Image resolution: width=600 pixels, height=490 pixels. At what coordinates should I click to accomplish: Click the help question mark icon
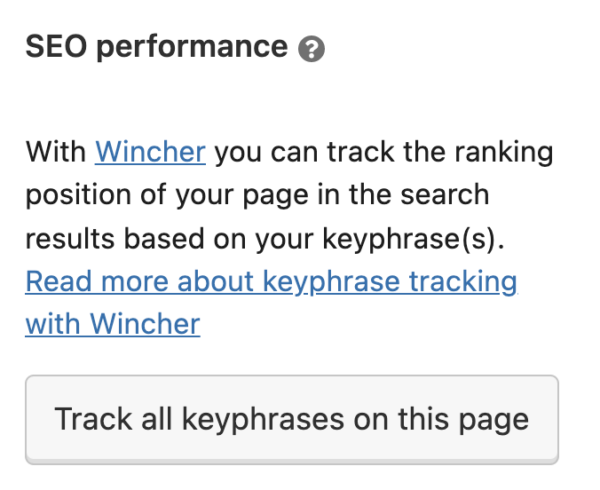pyautogui.click(x=312, y=49)
